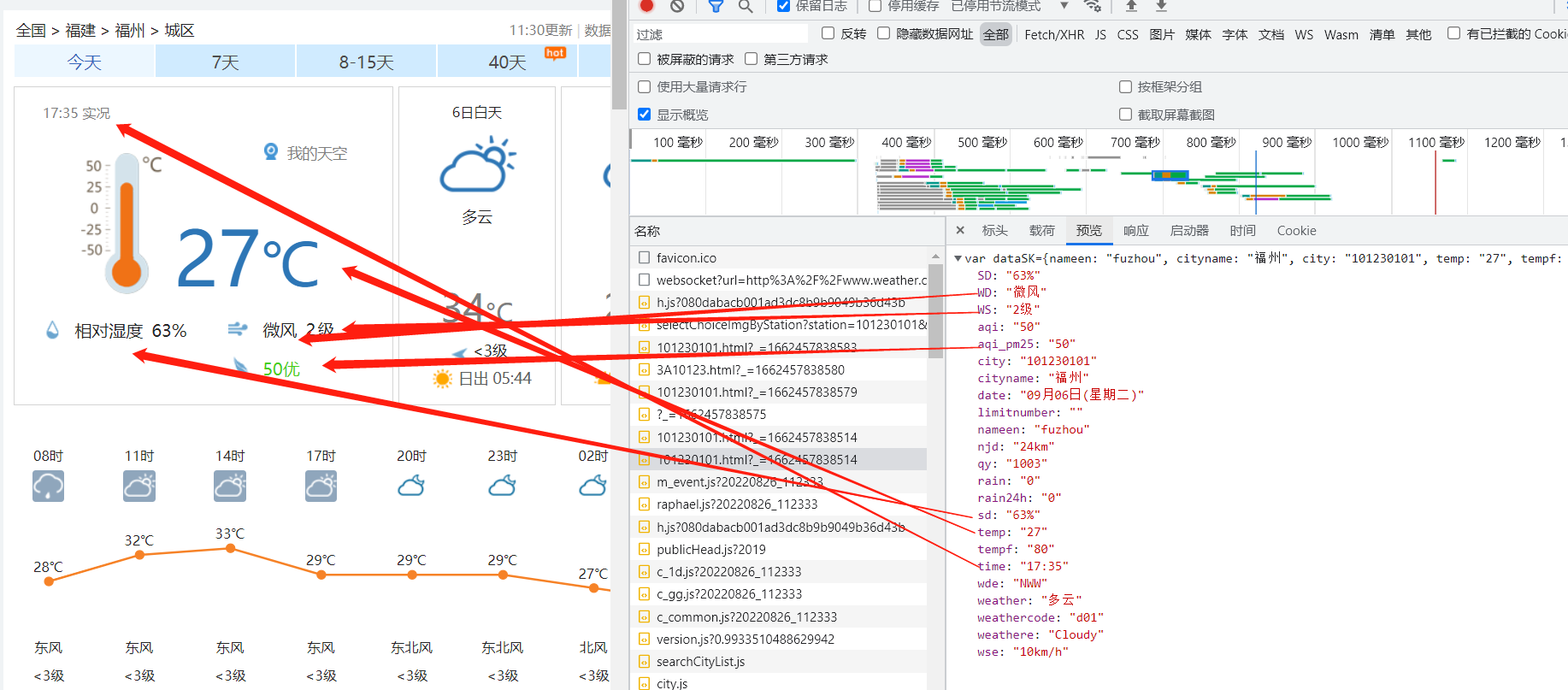The image size is (1568, 690).
Task: Check 按框架分组 option
Action: click(1126, 86)
